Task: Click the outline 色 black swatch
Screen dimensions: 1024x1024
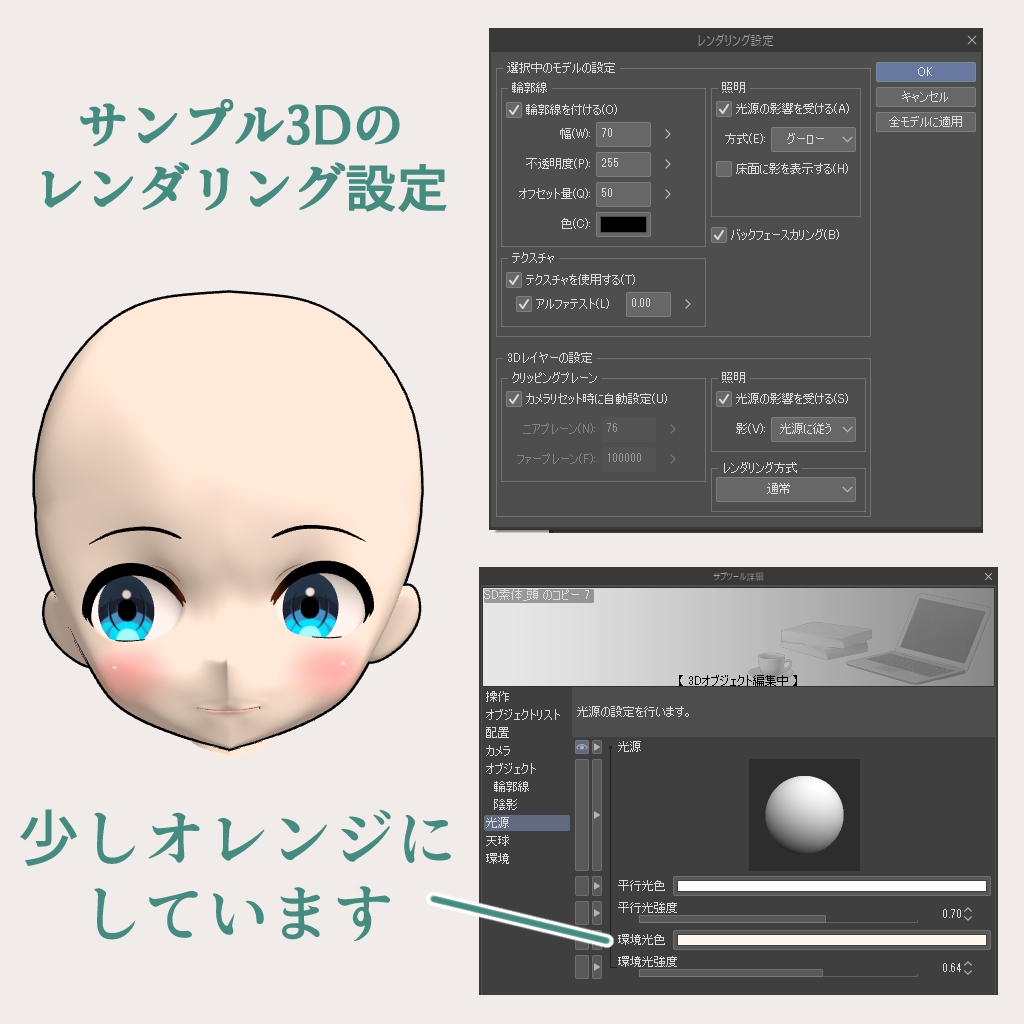Action: pos(623,224)
